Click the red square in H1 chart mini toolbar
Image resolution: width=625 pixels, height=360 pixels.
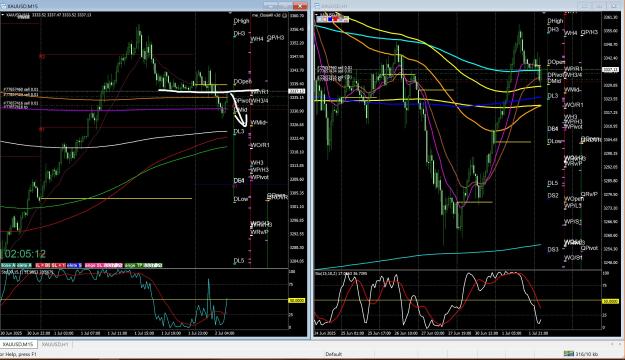(336, 19)
